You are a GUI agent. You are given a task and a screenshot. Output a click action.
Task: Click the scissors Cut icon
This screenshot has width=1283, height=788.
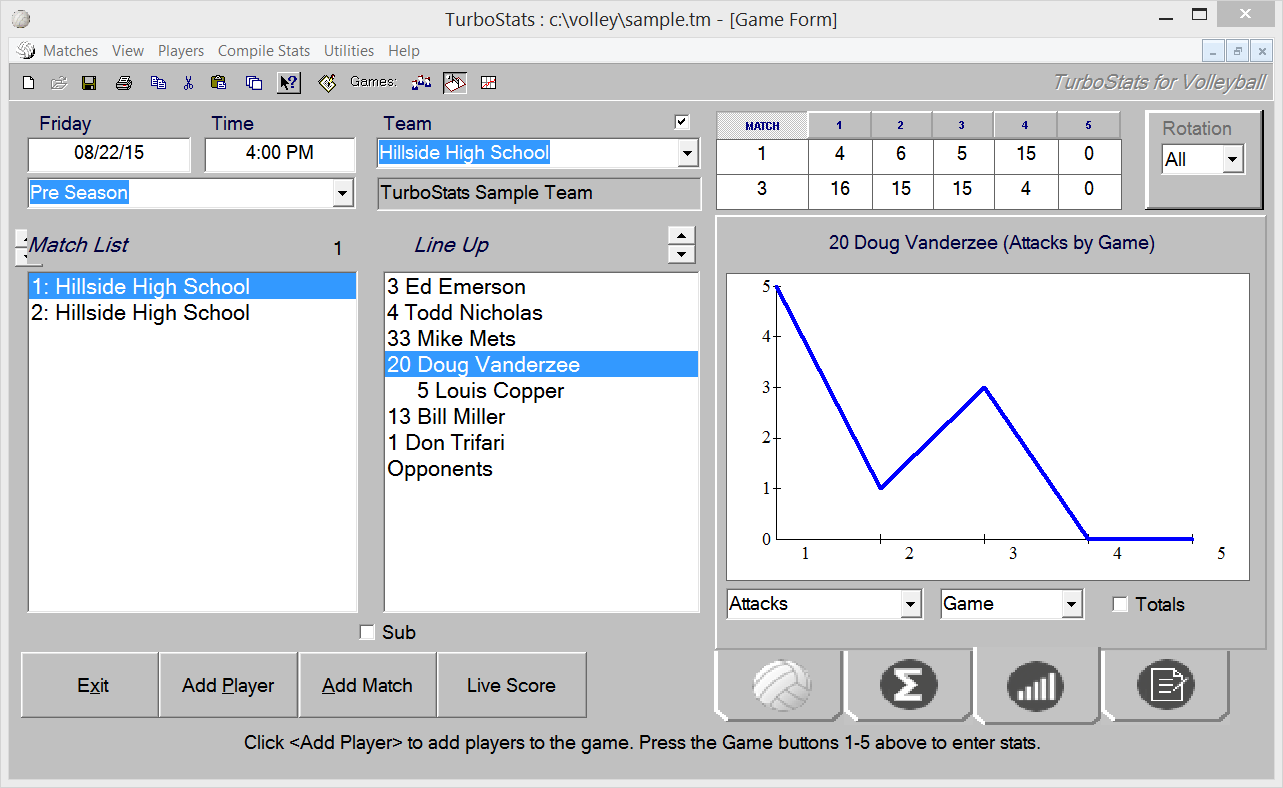187,83
